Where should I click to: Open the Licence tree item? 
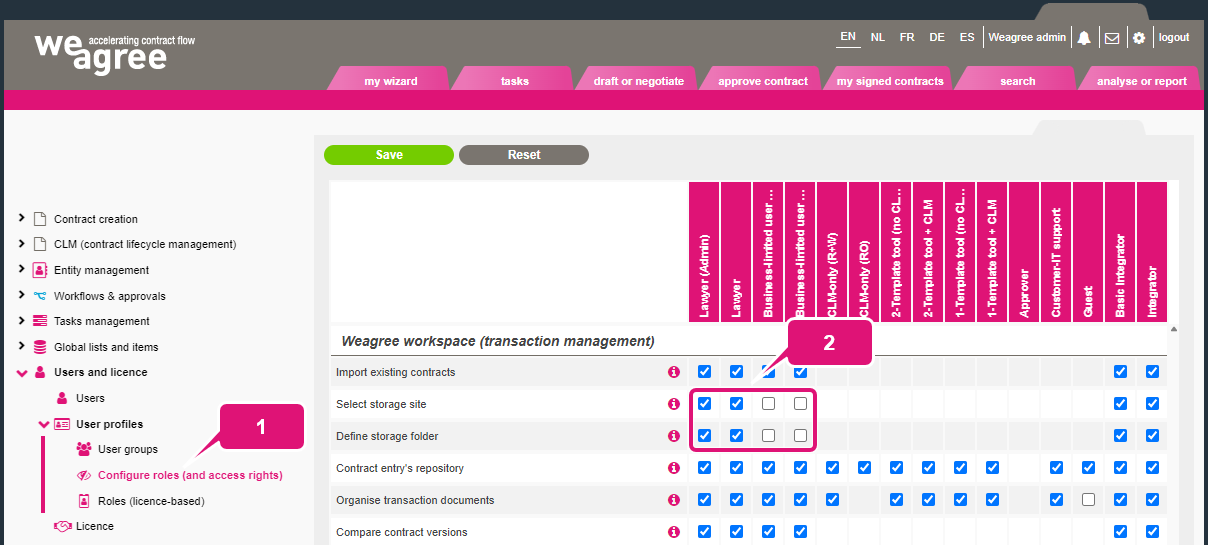coord(95,526)
